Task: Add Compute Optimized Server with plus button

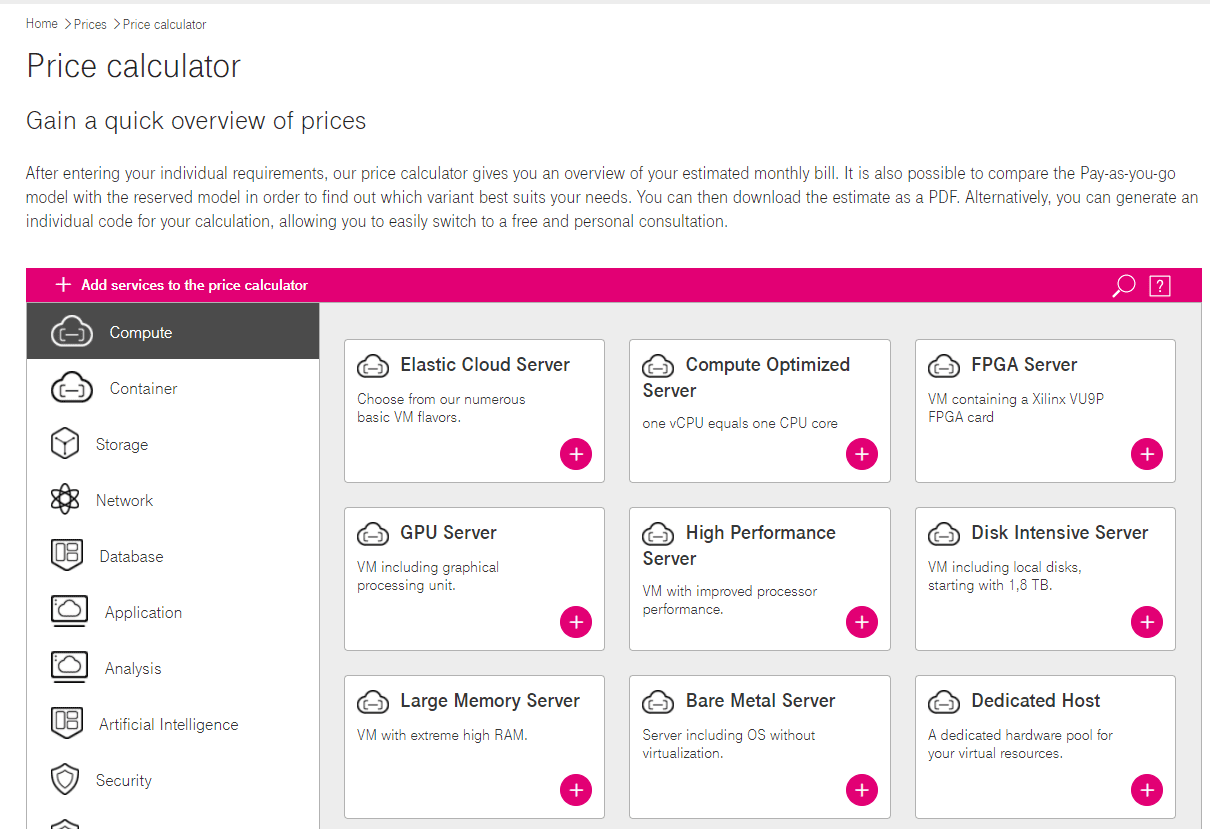Action: point(862,454)
